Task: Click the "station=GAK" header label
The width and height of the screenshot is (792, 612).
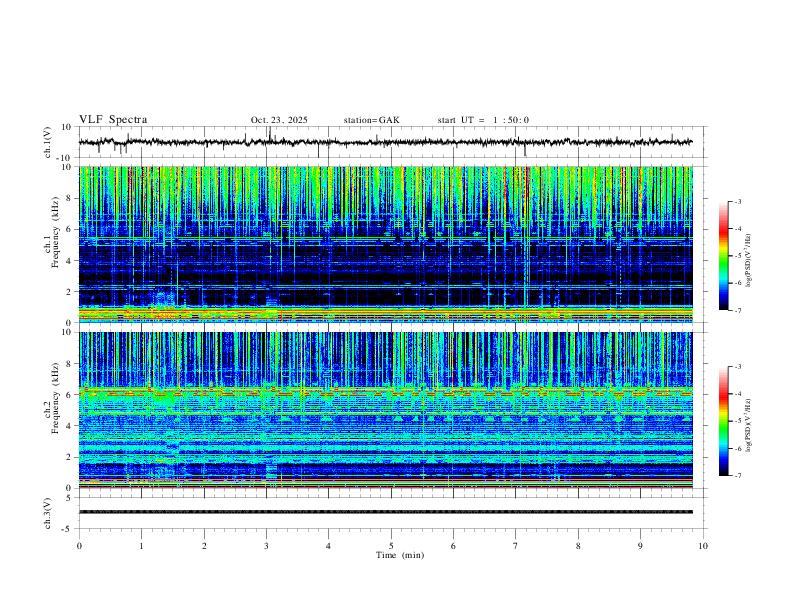Action: [x=371, y=120]
